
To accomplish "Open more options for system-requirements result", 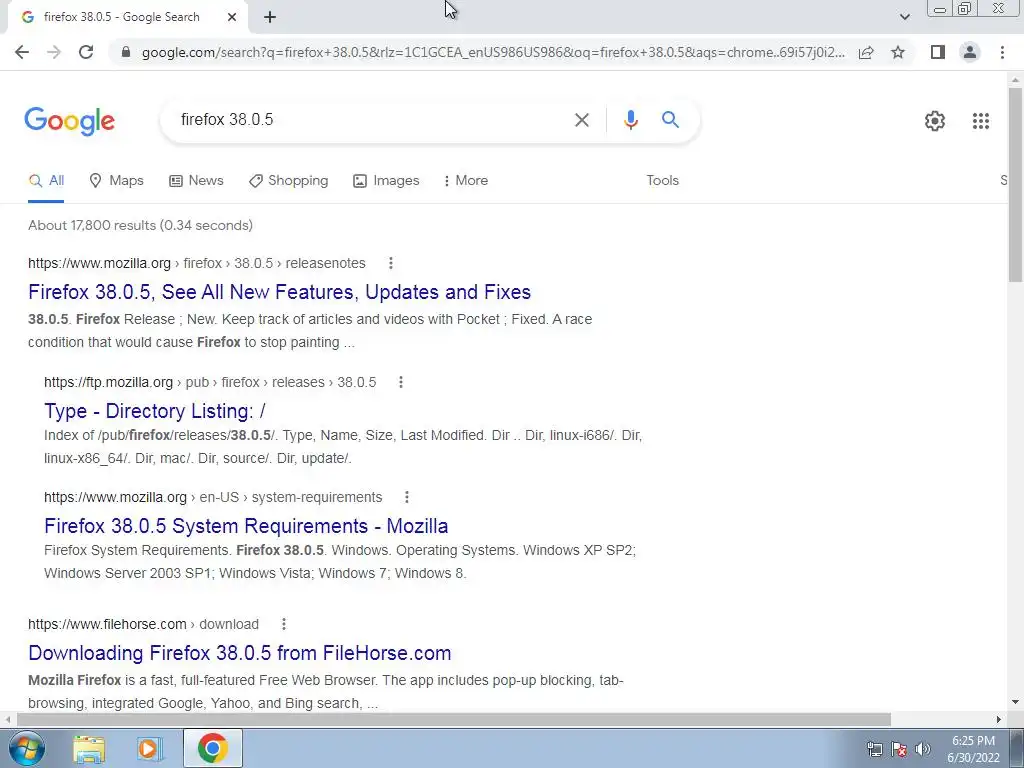I will tap(406, 497).
